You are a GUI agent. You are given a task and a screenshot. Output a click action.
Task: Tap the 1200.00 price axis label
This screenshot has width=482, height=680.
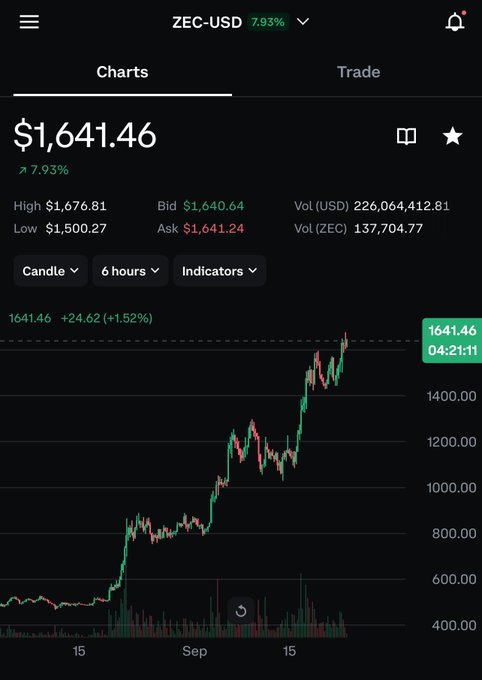[x=452, y=442]
